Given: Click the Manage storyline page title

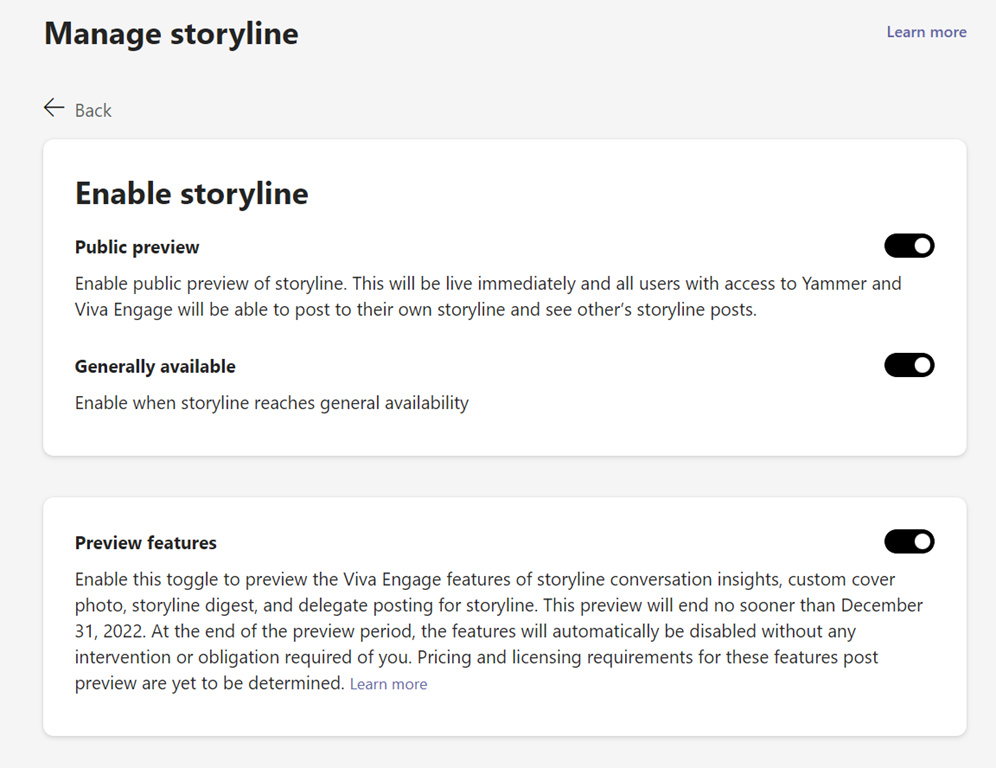Looking at the screenshot, I should (171, 33).
